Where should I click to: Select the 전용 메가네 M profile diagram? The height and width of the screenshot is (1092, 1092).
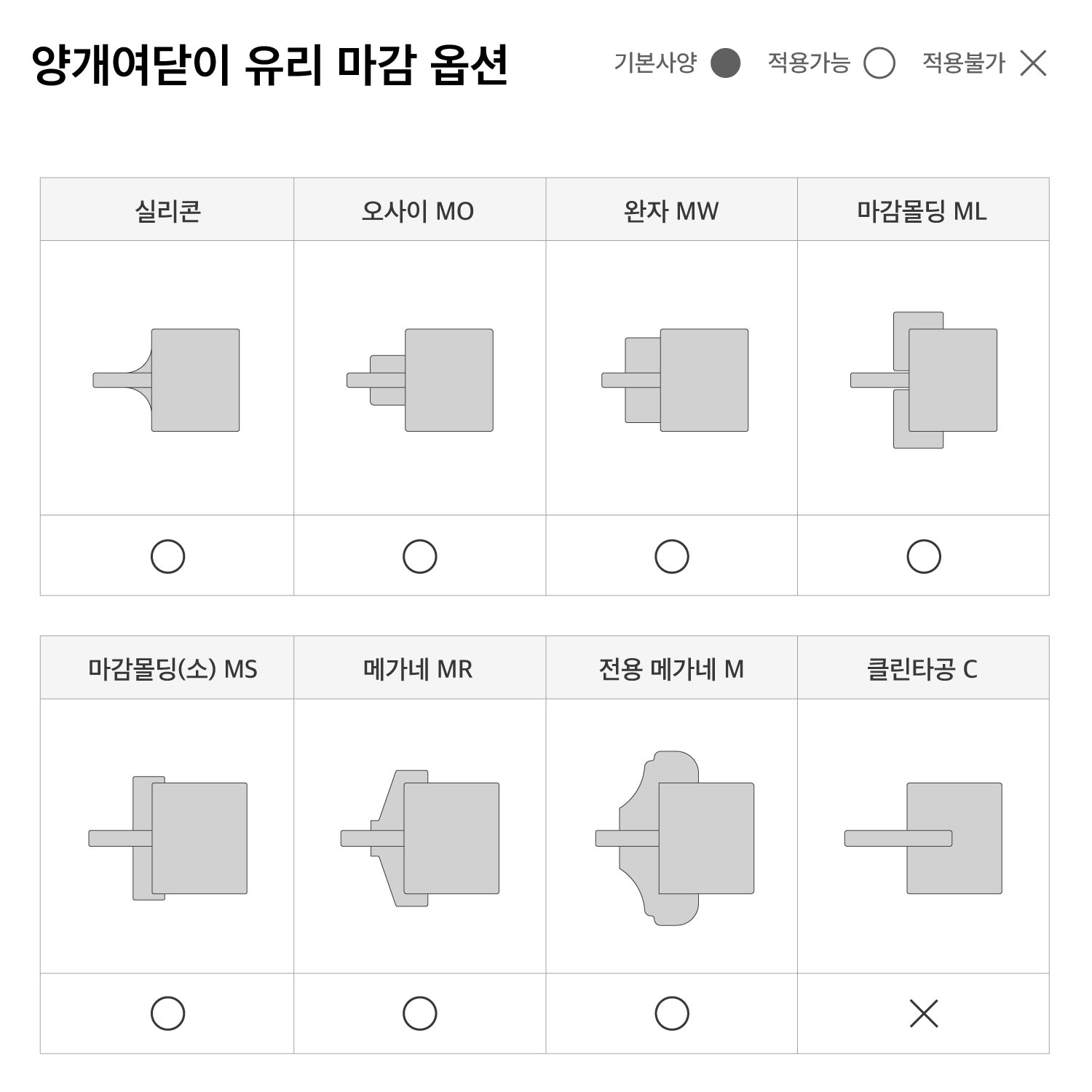click(x=675, y=838)
